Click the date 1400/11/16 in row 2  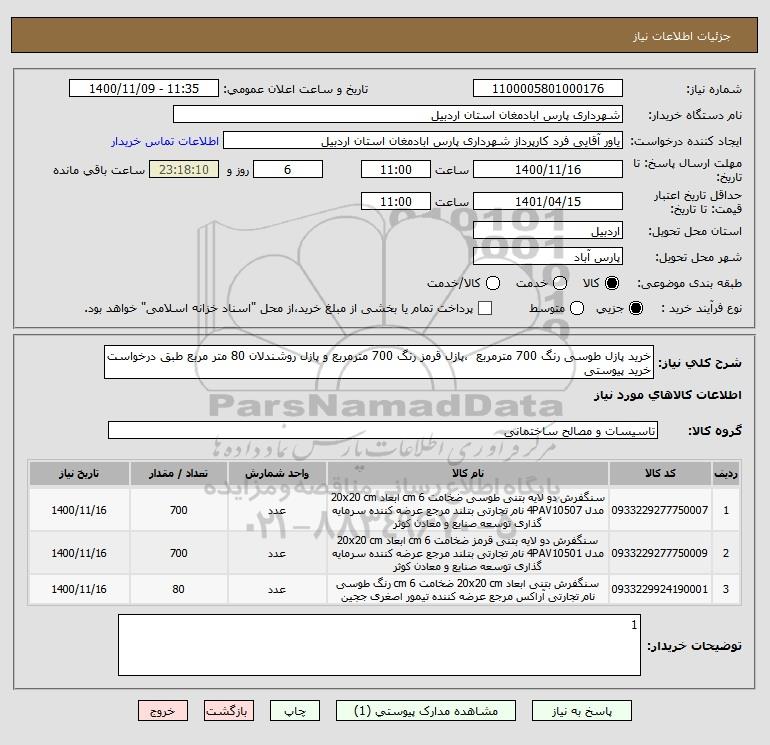click(x=79, y=553)
